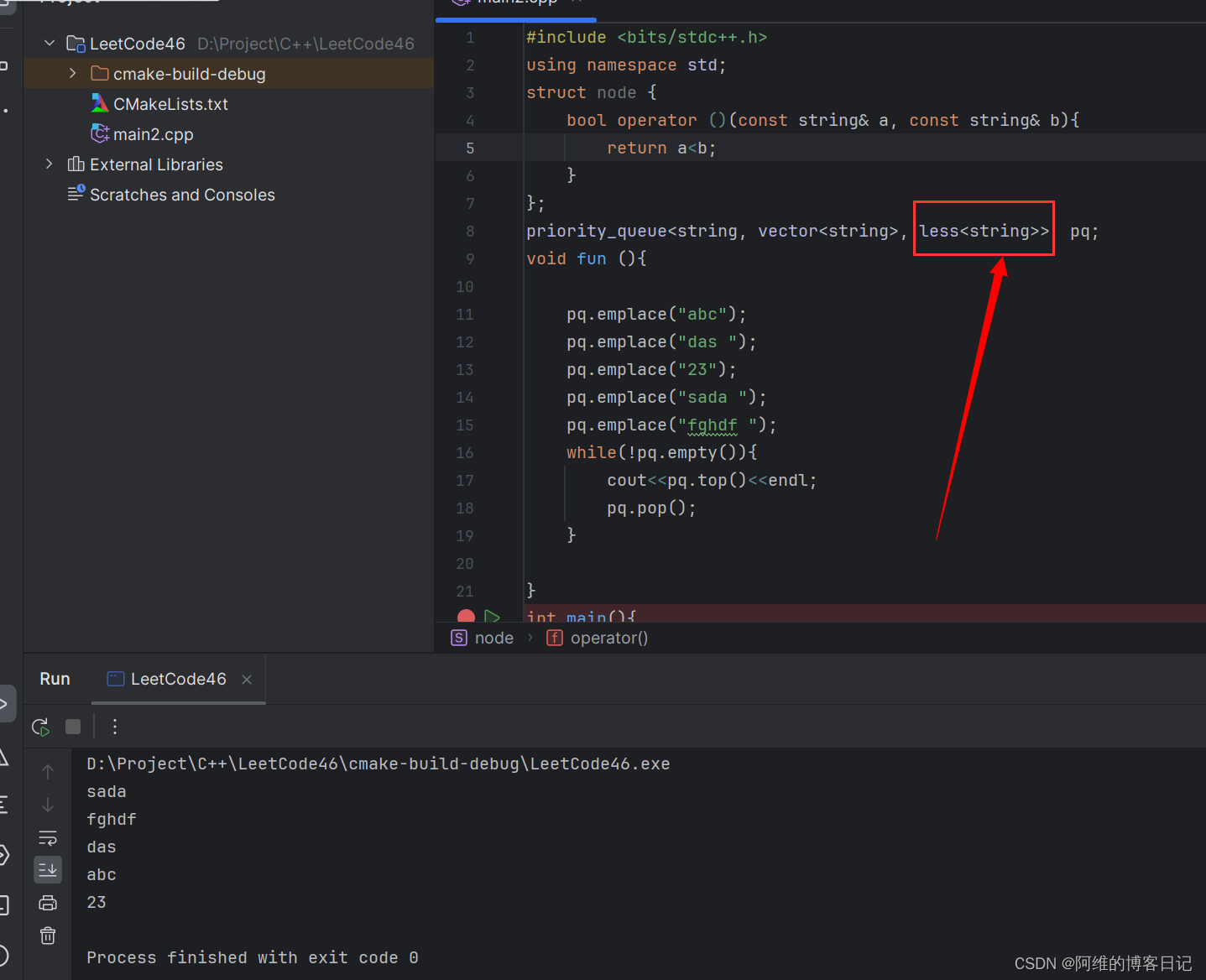
Task: Expand External Libraries node
Action: tap(50, 164)
